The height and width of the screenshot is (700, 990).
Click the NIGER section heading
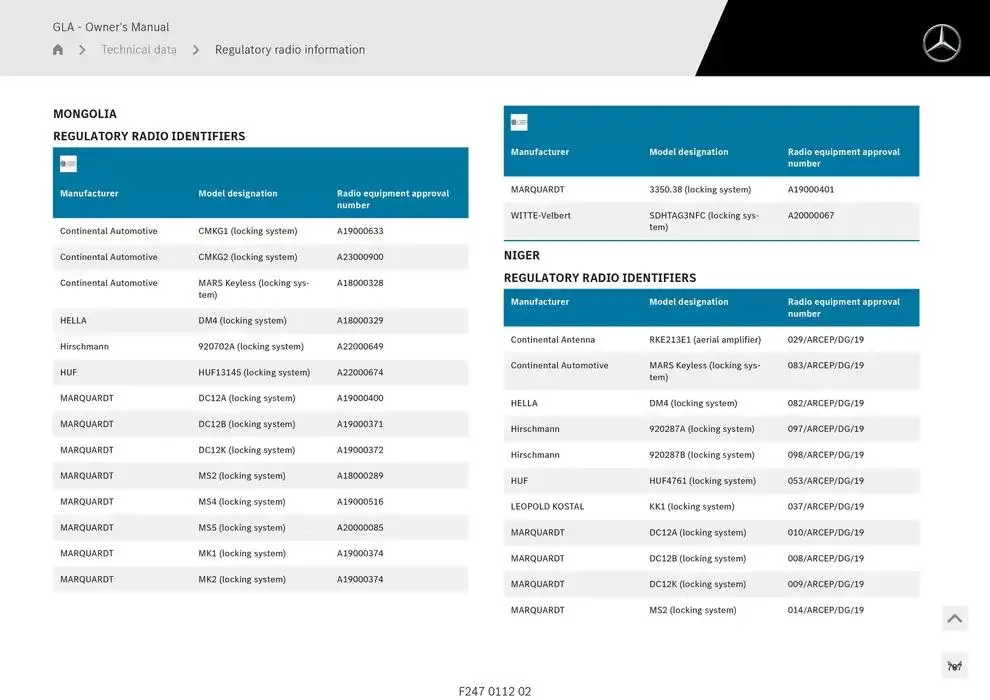[522, 256]
